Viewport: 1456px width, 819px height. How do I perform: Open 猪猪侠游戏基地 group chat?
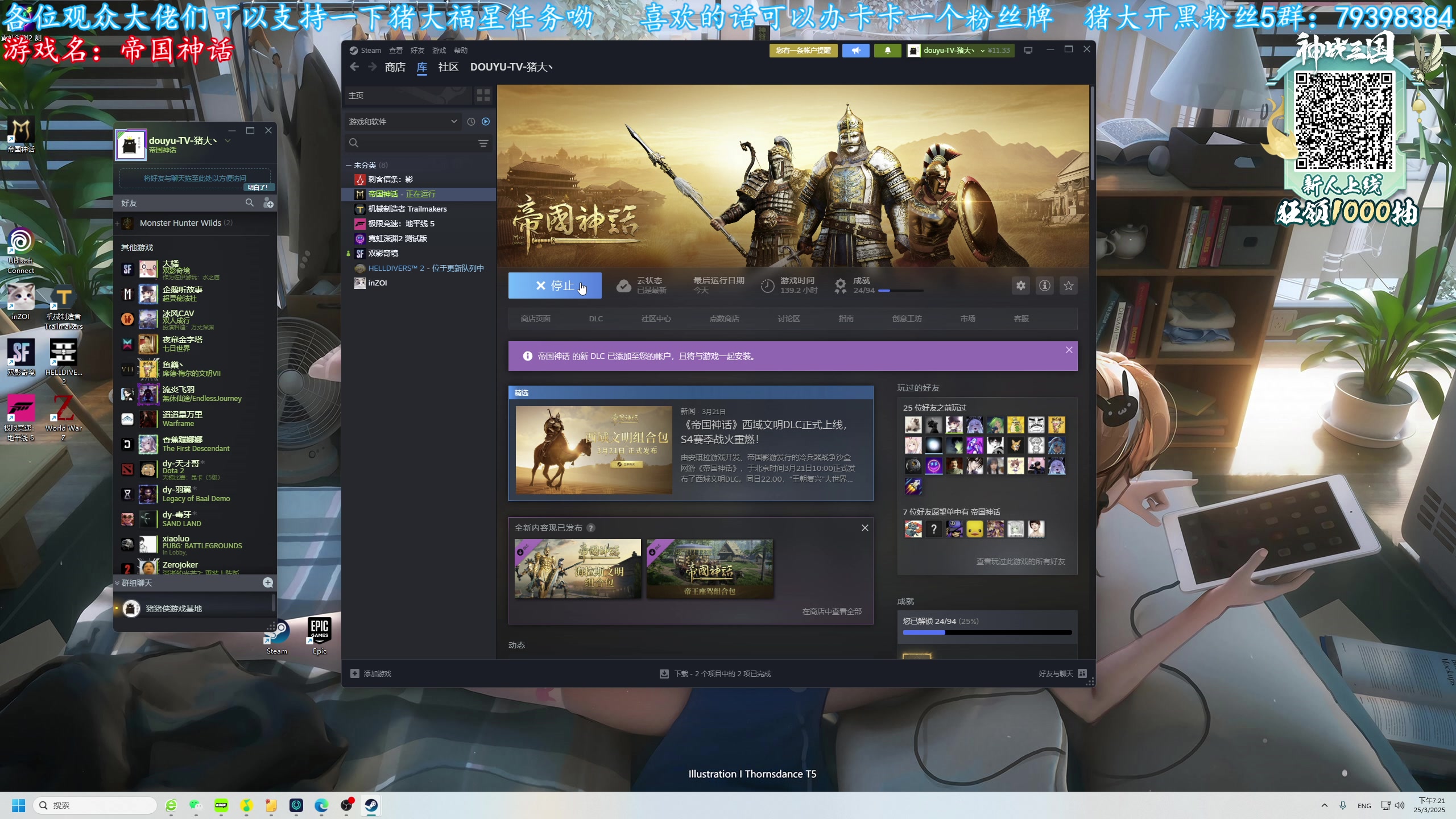pyautogui.click(x=193, y=609)
